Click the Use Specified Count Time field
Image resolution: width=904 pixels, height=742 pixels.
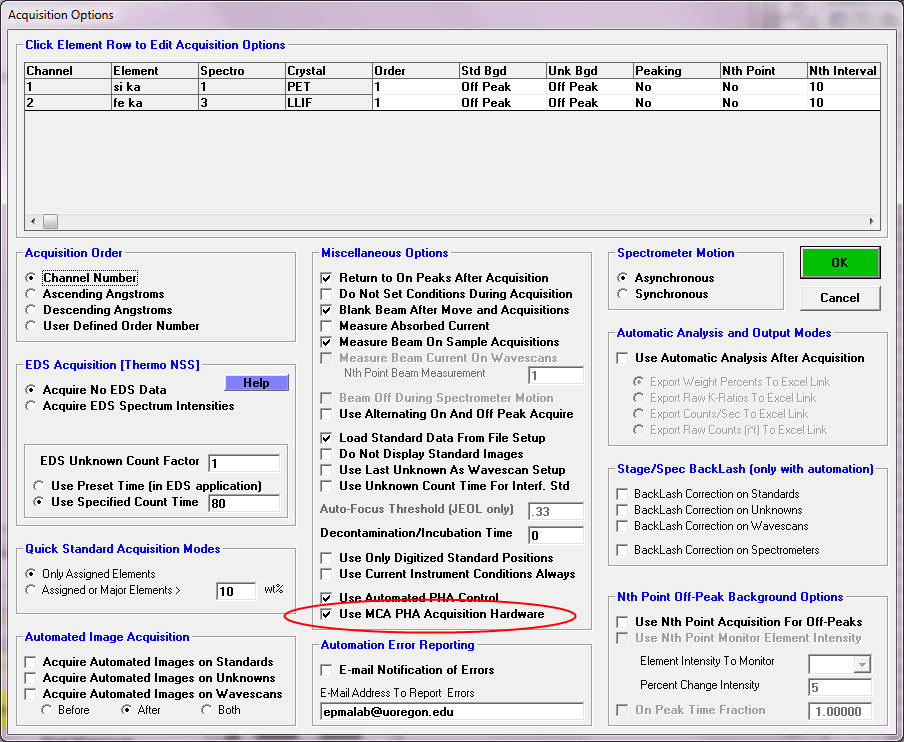coord(243,503)
